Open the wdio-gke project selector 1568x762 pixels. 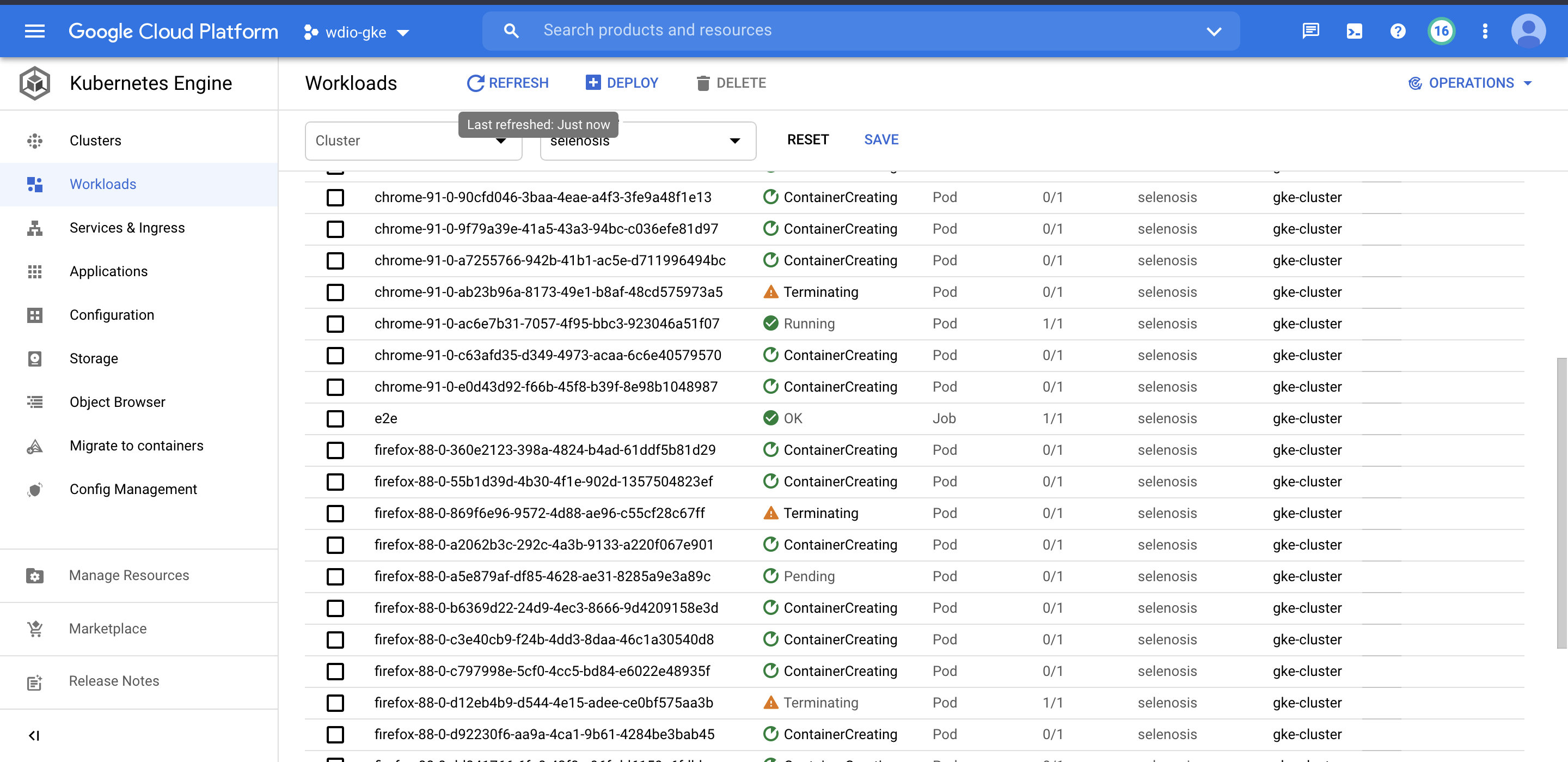click(x=357, y=32)
